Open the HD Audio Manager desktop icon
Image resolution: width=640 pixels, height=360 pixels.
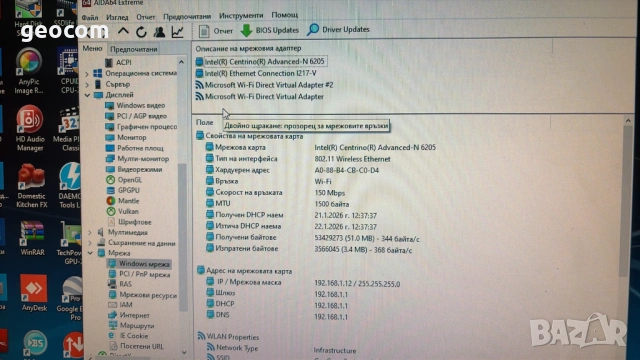pos(29,129)
